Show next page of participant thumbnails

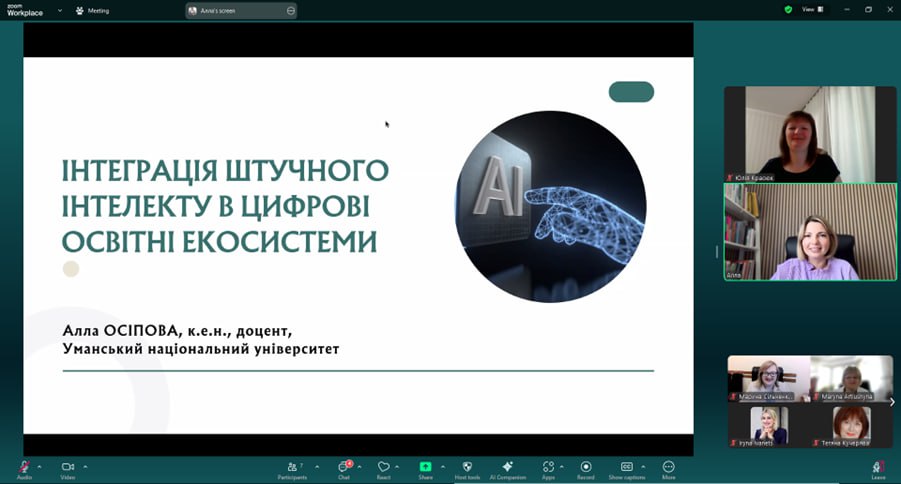click(x=892, y=402)
